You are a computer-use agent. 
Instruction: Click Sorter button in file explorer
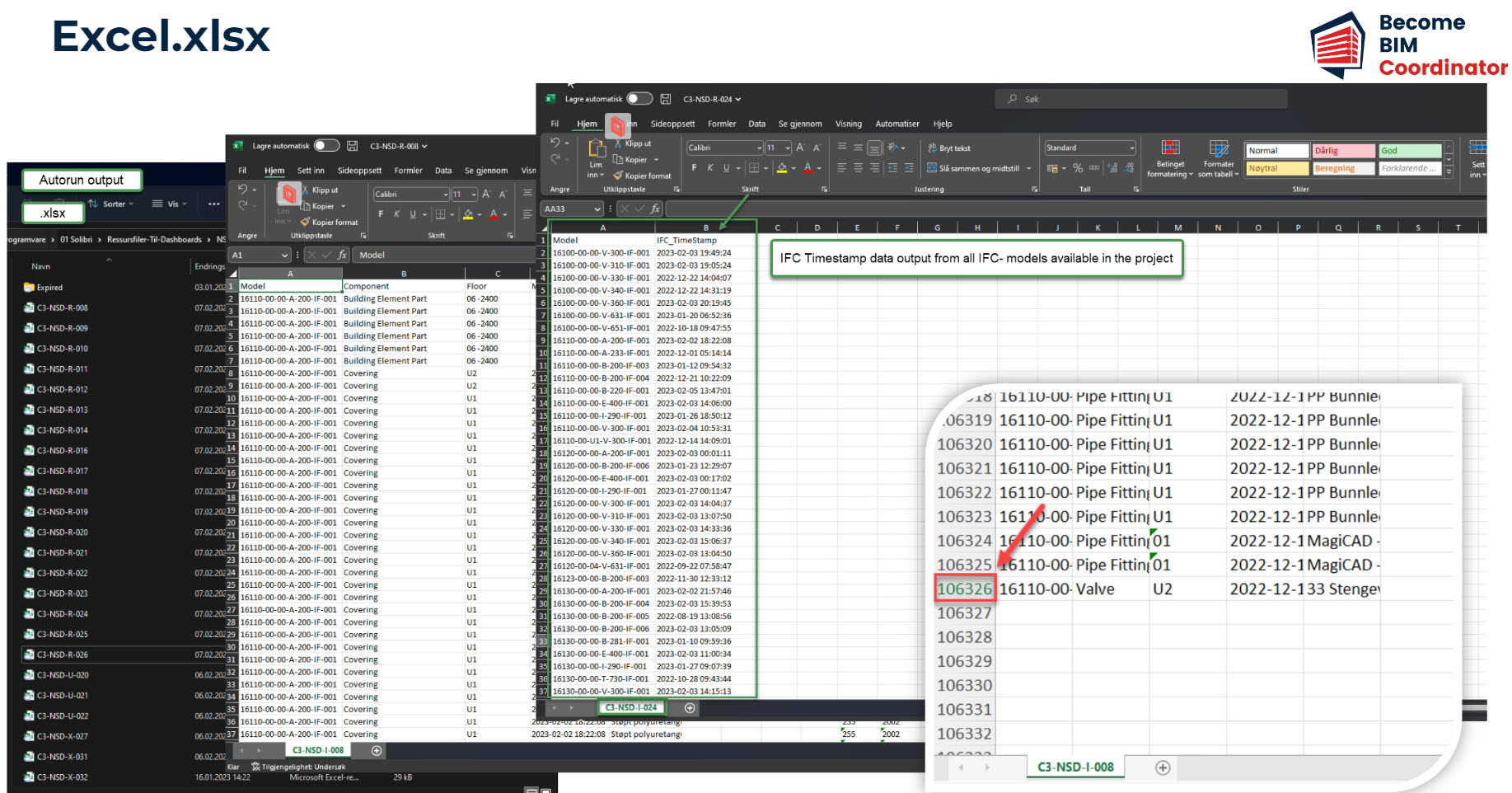click(x=110, y=204)
